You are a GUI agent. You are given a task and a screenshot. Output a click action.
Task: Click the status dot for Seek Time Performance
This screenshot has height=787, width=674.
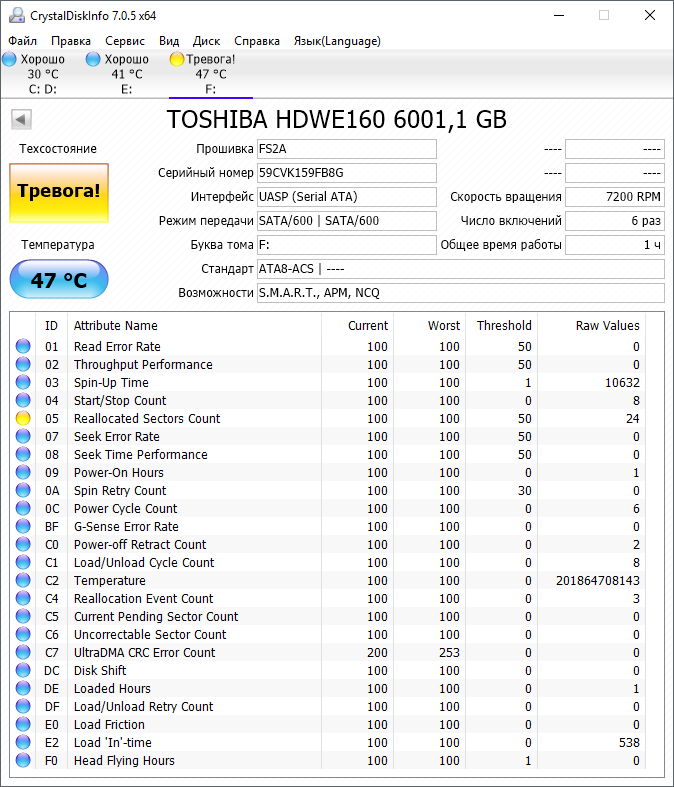click(23, 454)
